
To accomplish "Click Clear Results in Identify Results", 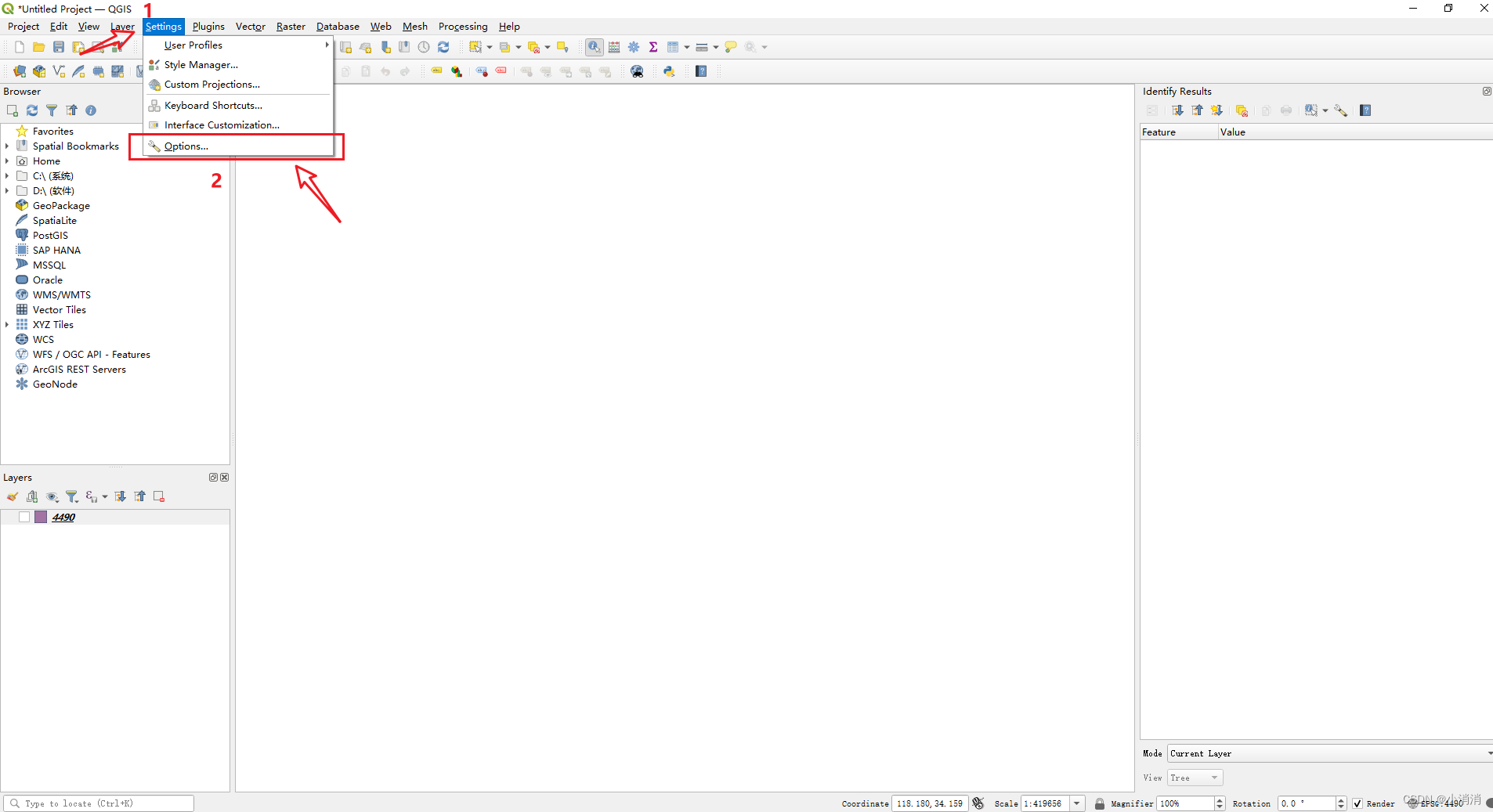I will click(x=1242, y=110).
